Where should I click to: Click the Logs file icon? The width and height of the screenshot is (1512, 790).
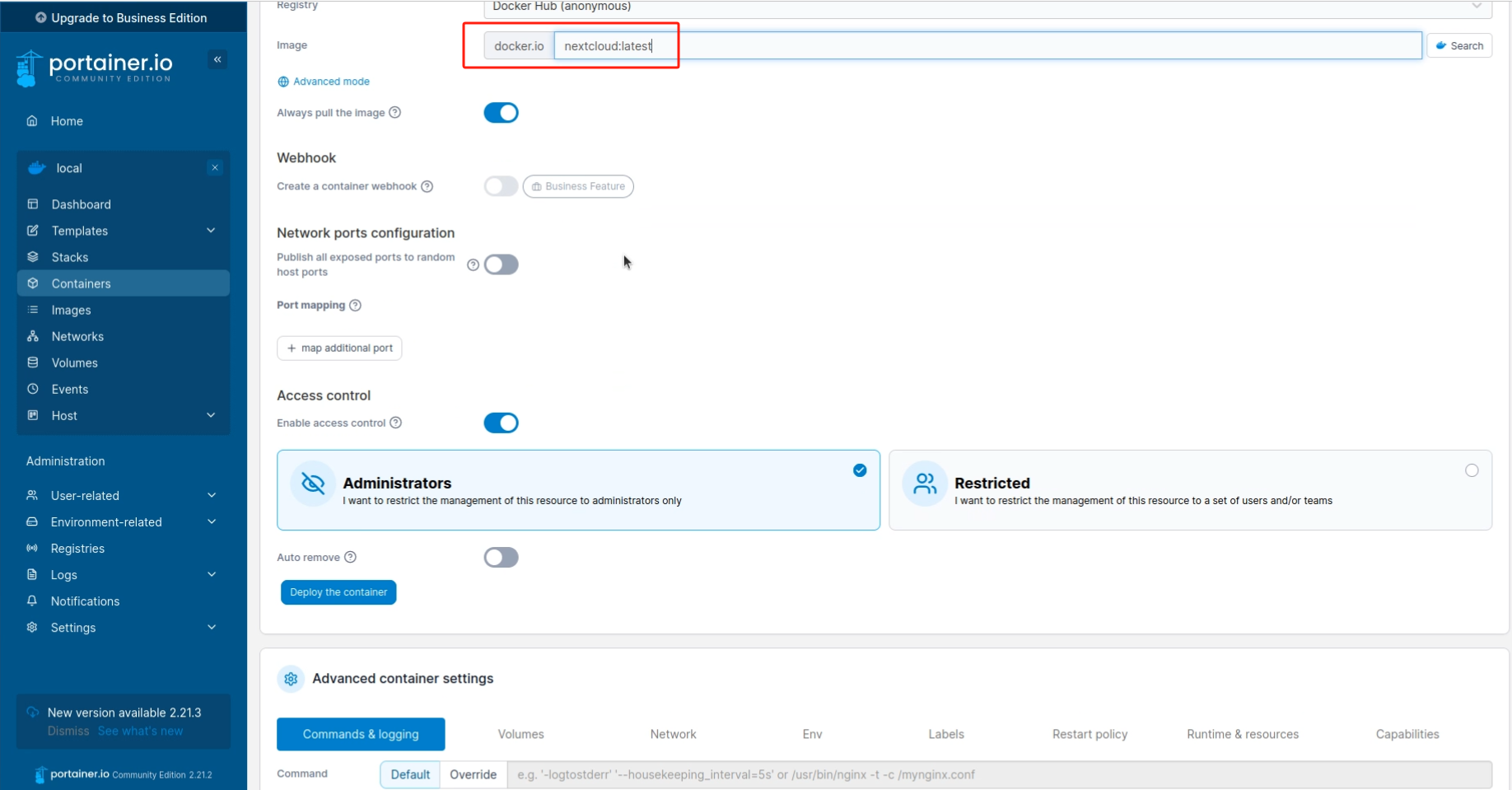pyautogui.click(x=32, y=574)
